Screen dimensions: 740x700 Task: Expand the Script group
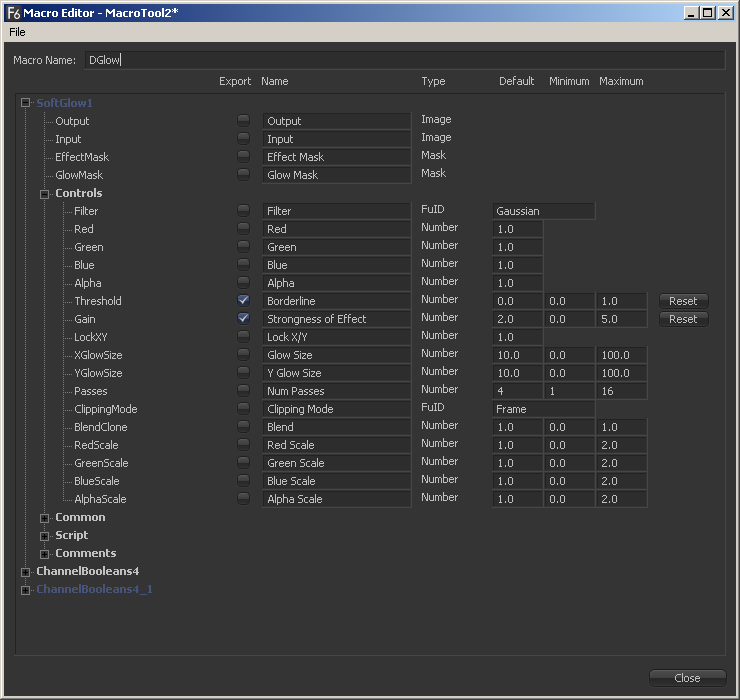44,536
